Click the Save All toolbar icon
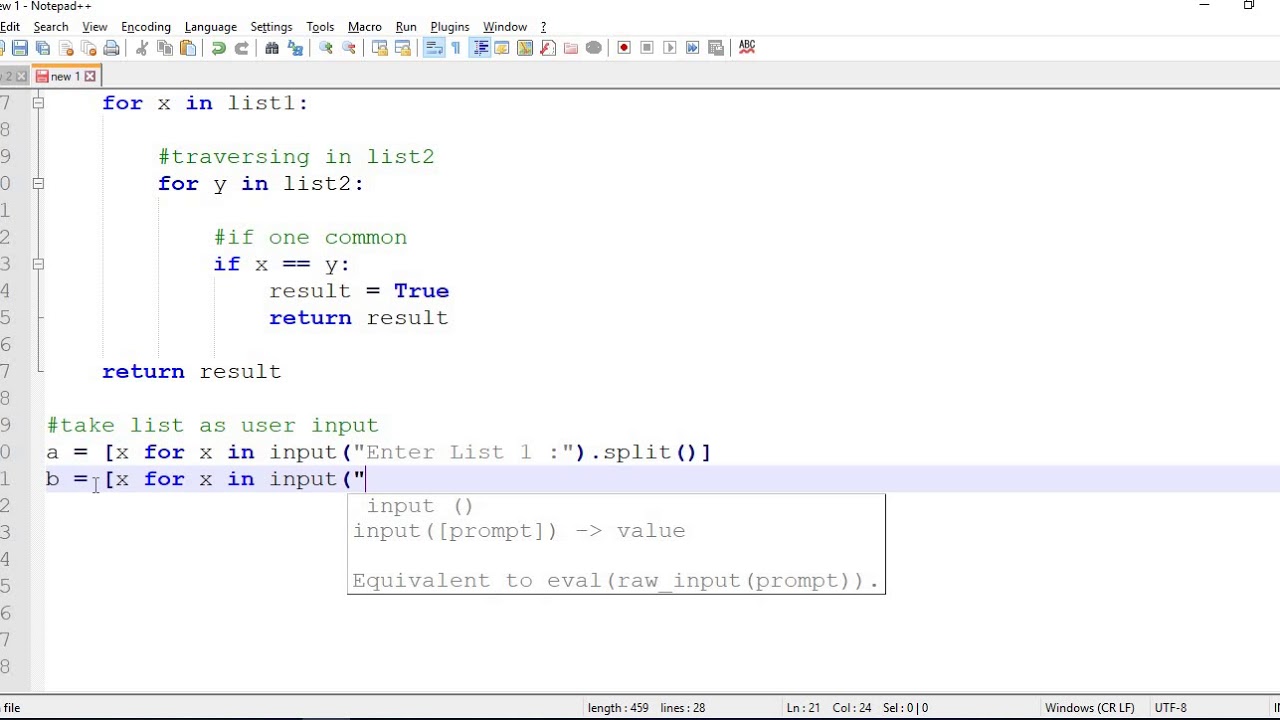This screenshot has height=720, width=1280. (x=42, y=47)
